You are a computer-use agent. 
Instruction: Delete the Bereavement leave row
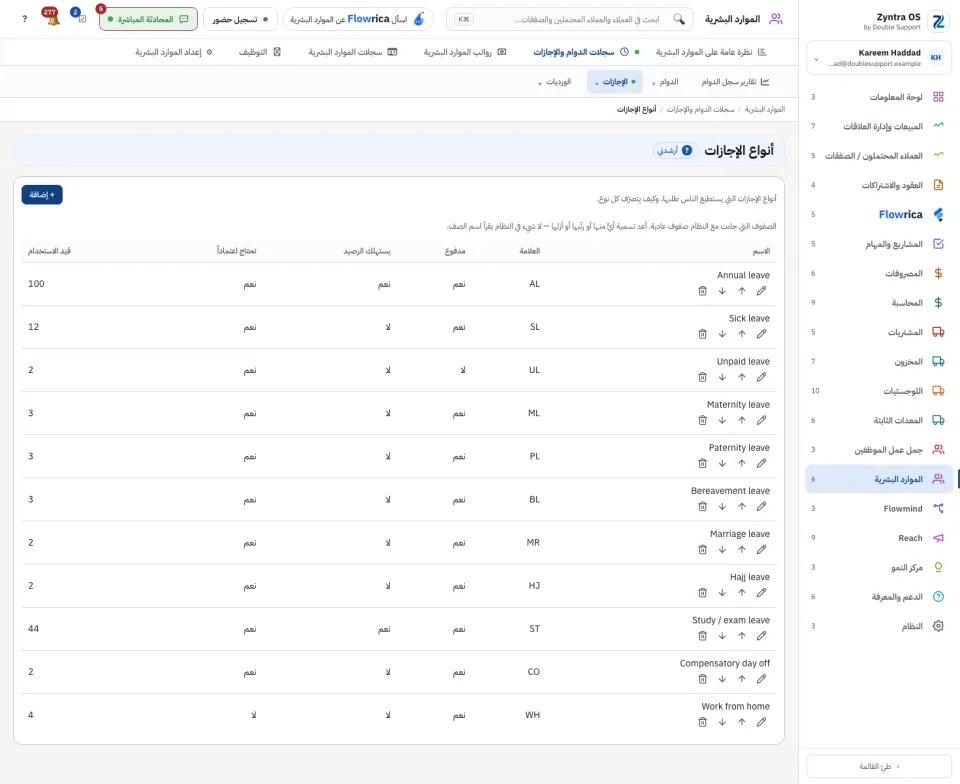click(702, 507)
